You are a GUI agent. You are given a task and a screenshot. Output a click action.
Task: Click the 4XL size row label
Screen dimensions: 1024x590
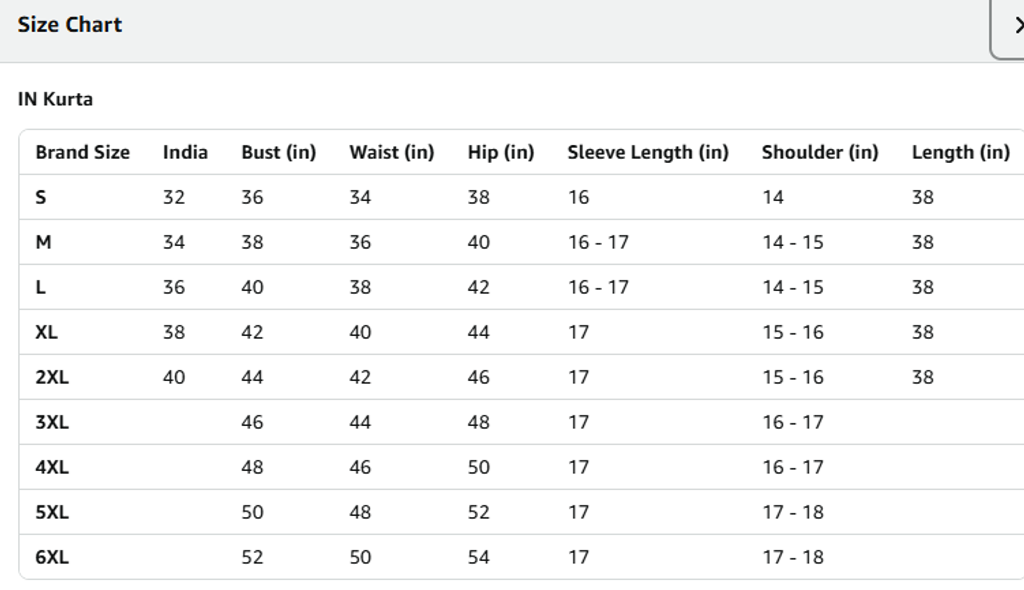(x=52, y=467)
